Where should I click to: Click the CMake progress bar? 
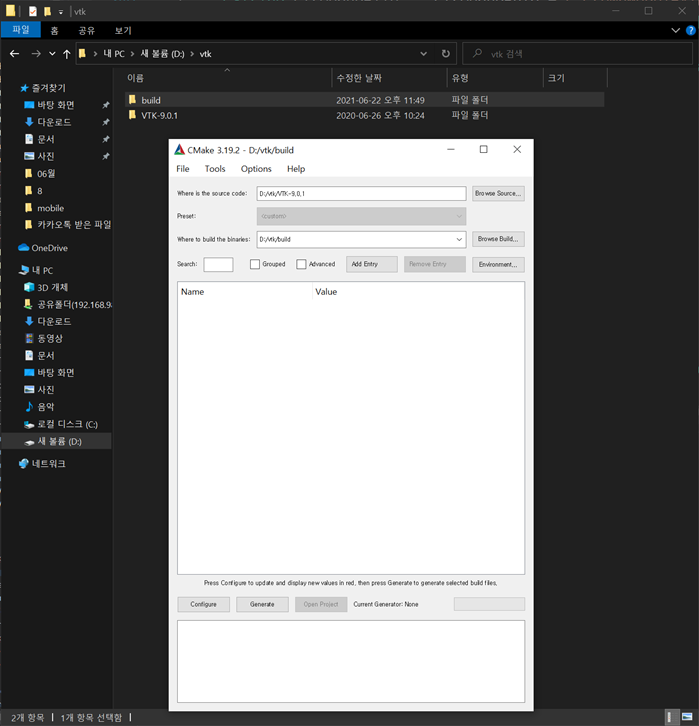[489, 604]
